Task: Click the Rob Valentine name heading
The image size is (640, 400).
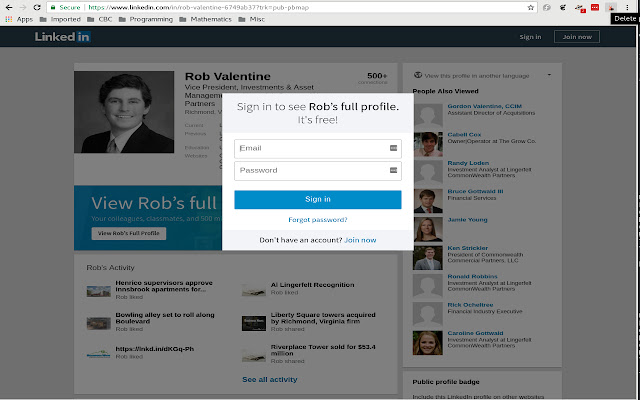Action: click(x=228, y=76)
